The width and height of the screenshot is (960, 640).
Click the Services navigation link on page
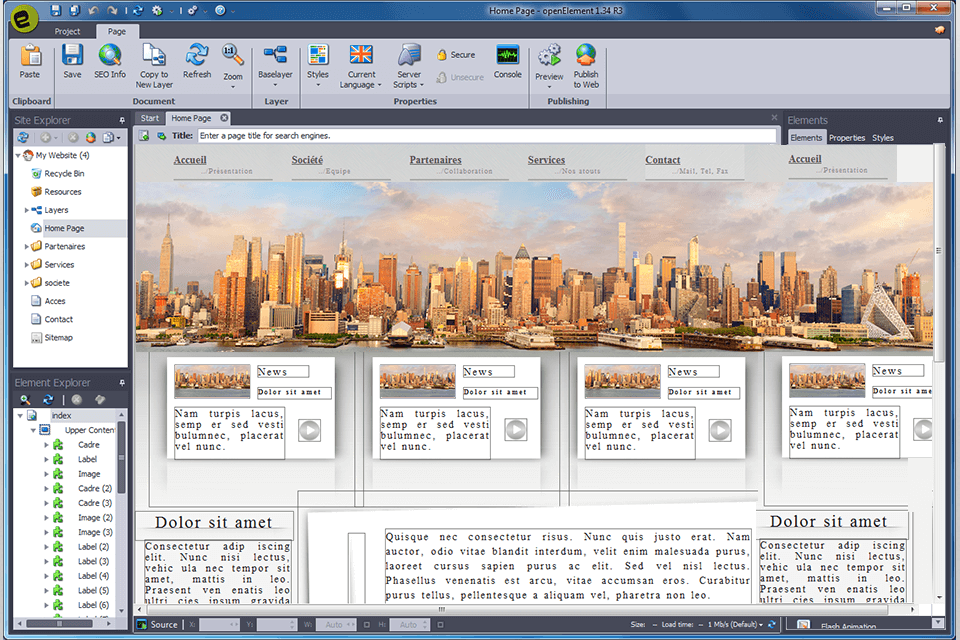(546, 160)
